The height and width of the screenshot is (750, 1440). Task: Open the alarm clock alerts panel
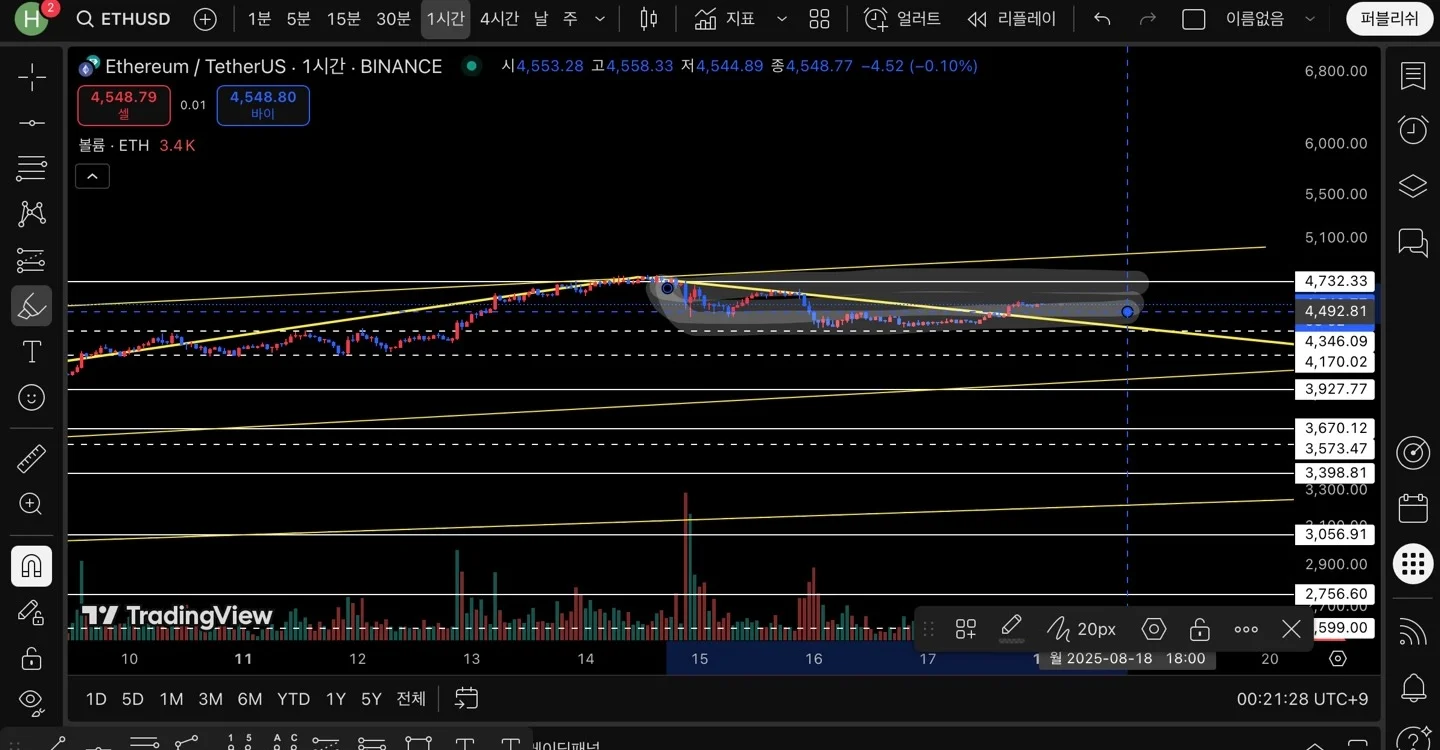pyautogui.click(x=1413, y=130)
